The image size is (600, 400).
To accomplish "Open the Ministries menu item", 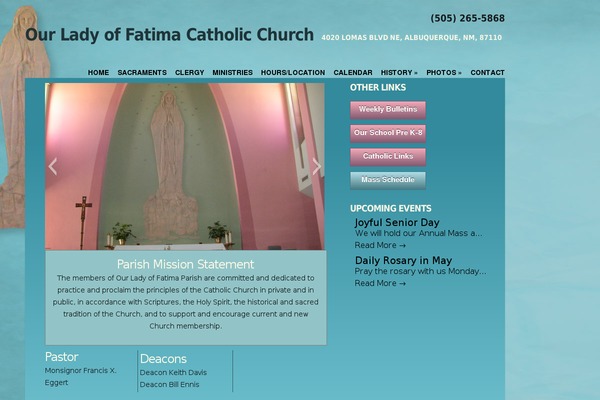I will point(232,72).
